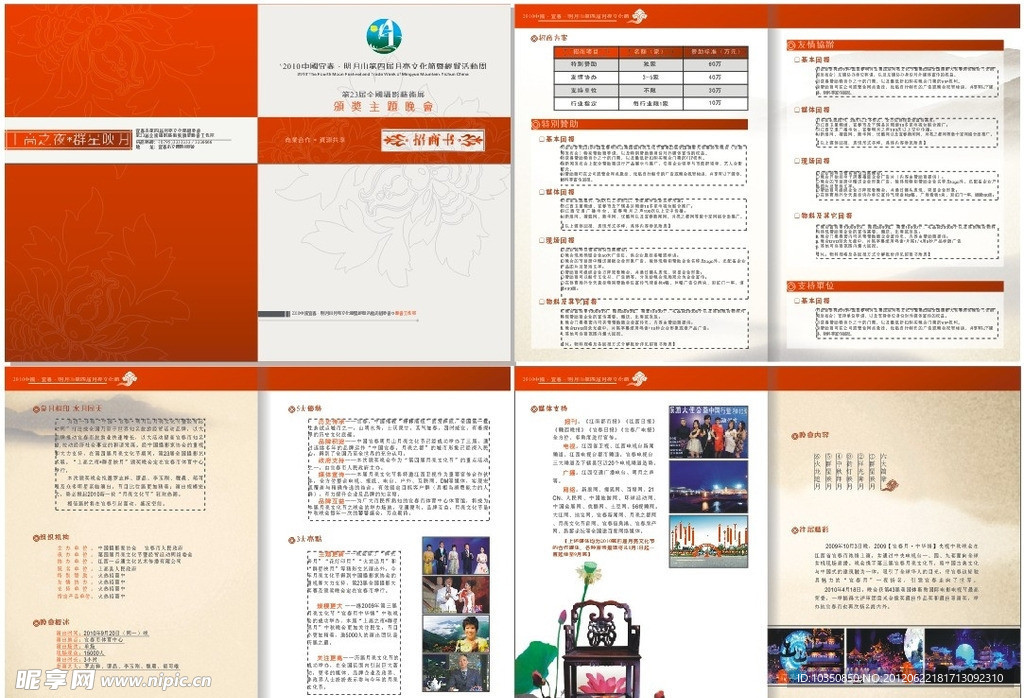
Task: Click the square box beside 現場回報 under 特别赞助
Action: [543, 241]
